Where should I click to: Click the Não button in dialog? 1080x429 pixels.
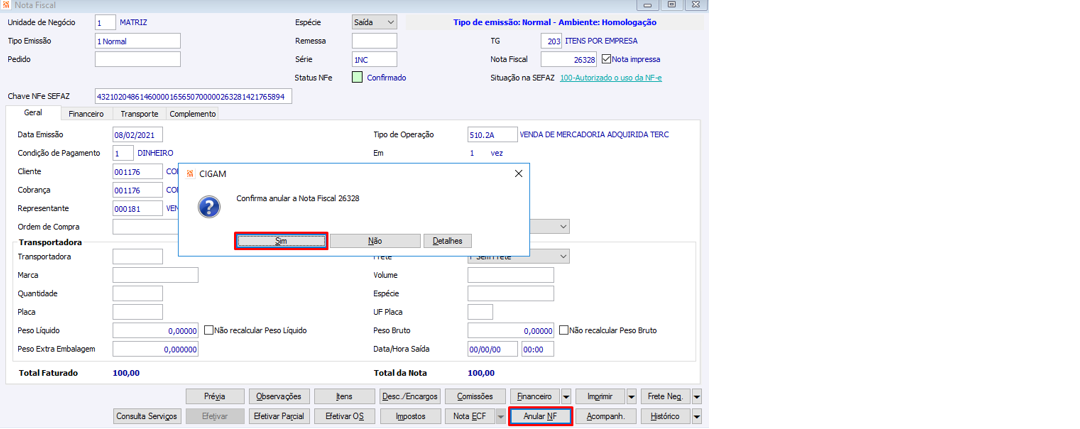(375, 241)
